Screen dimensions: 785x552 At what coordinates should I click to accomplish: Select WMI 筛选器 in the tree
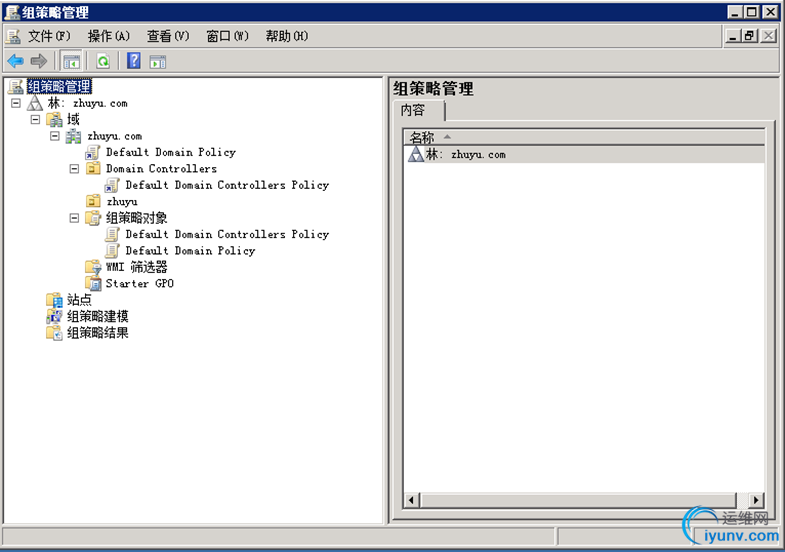(136, 267)
